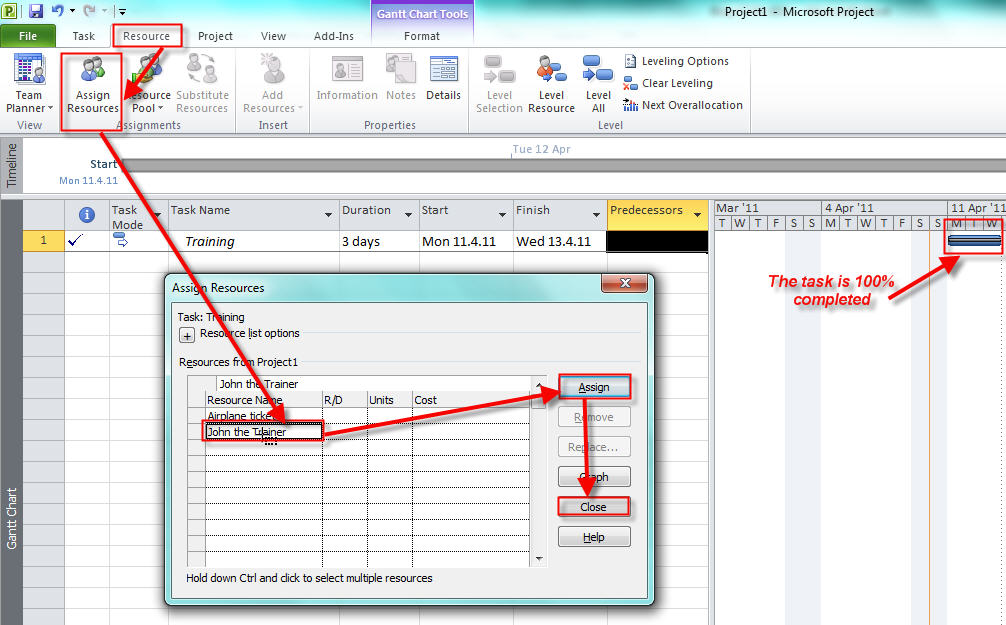
Task: Click the Close button in Assign Resources
Action: 593,507
